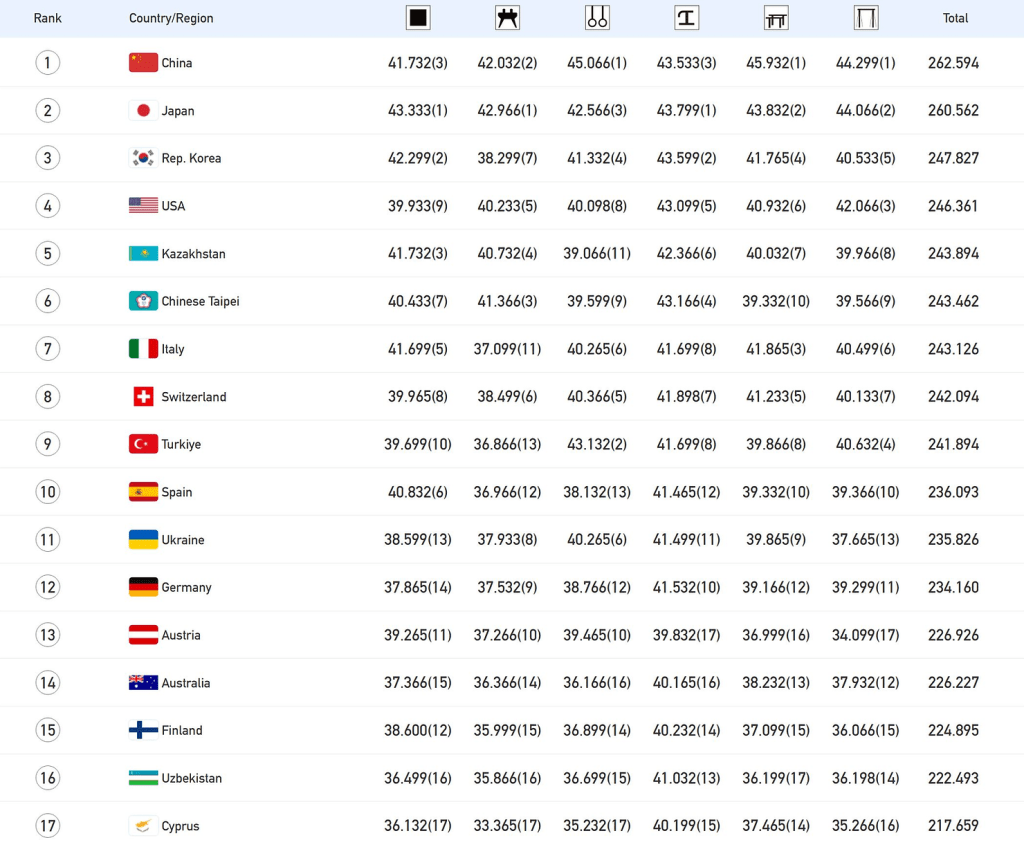Screen dimensions: 1024x849
Task: Click the floor exercise apparatus icon
Action: pos(418,17)
